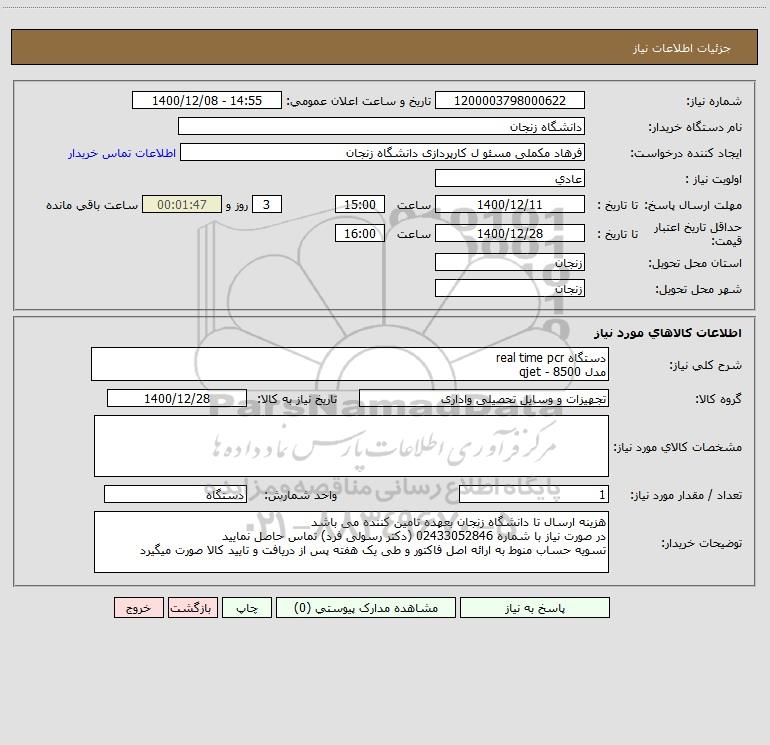Click the announcement date field 1400/12/08 - 14:55

[207, 100]
